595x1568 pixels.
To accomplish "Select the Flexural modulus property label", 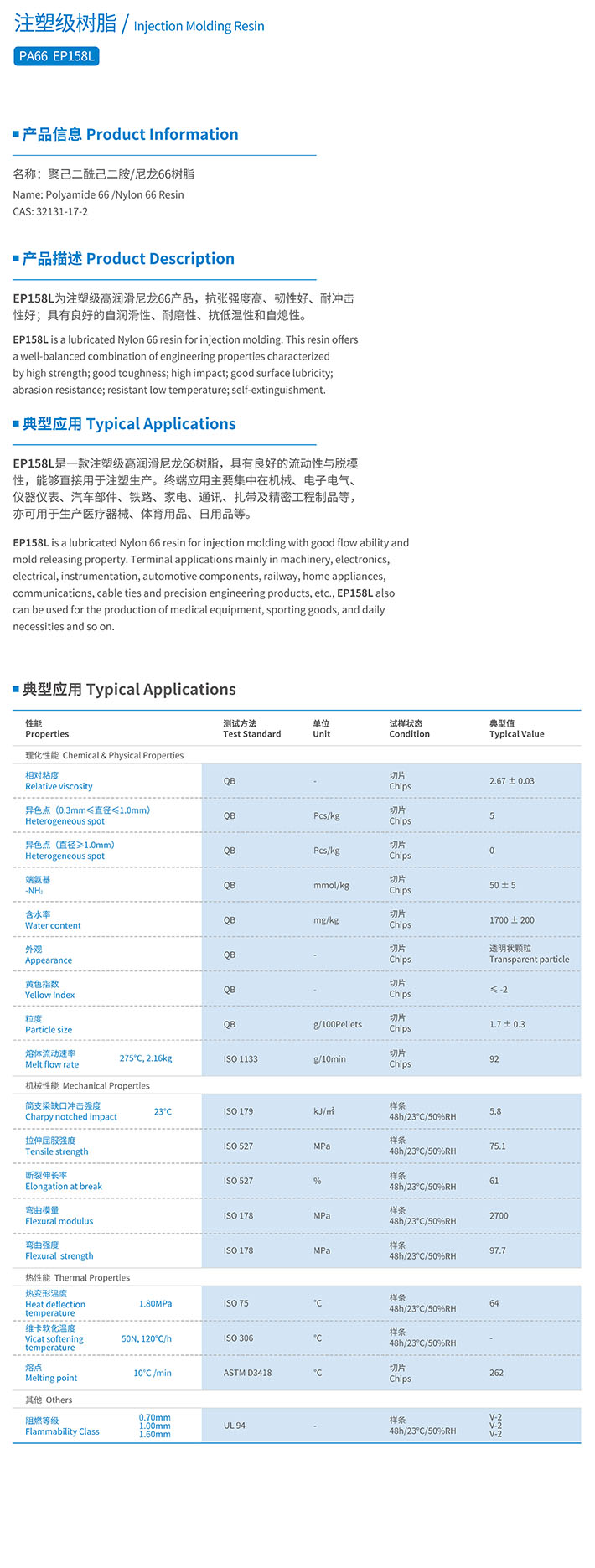I will [59, 1221].
